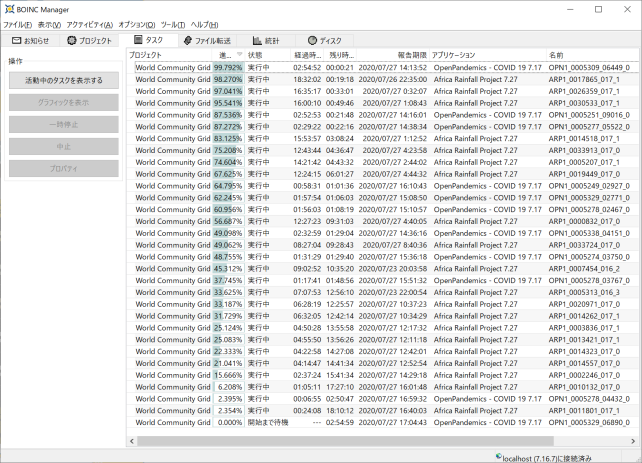642x463 pixels.
Task: Sort by the アプリケーション column header
Action: (x=487, y=55)
